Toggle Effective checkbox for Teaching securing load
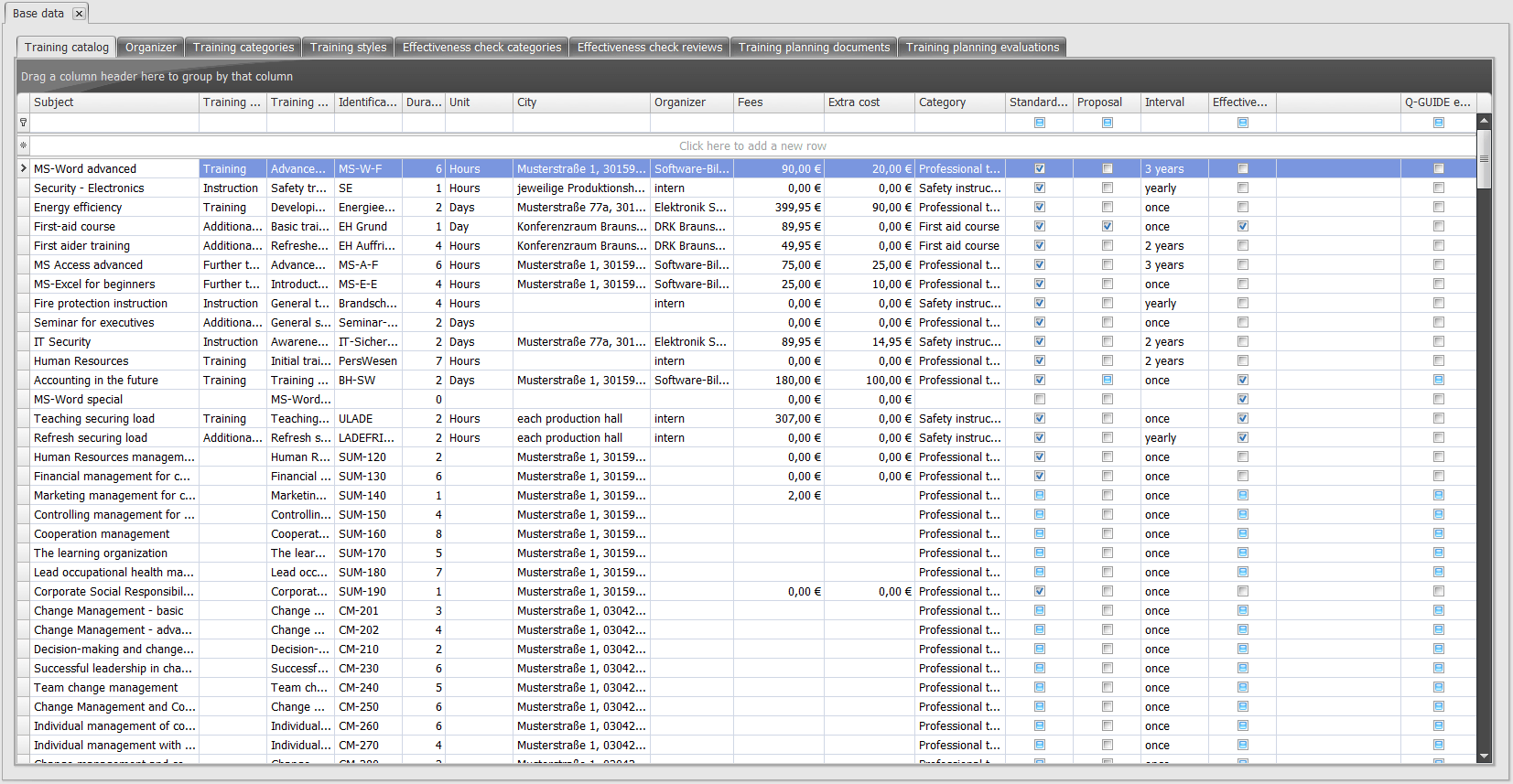 tap(1243, 418)
